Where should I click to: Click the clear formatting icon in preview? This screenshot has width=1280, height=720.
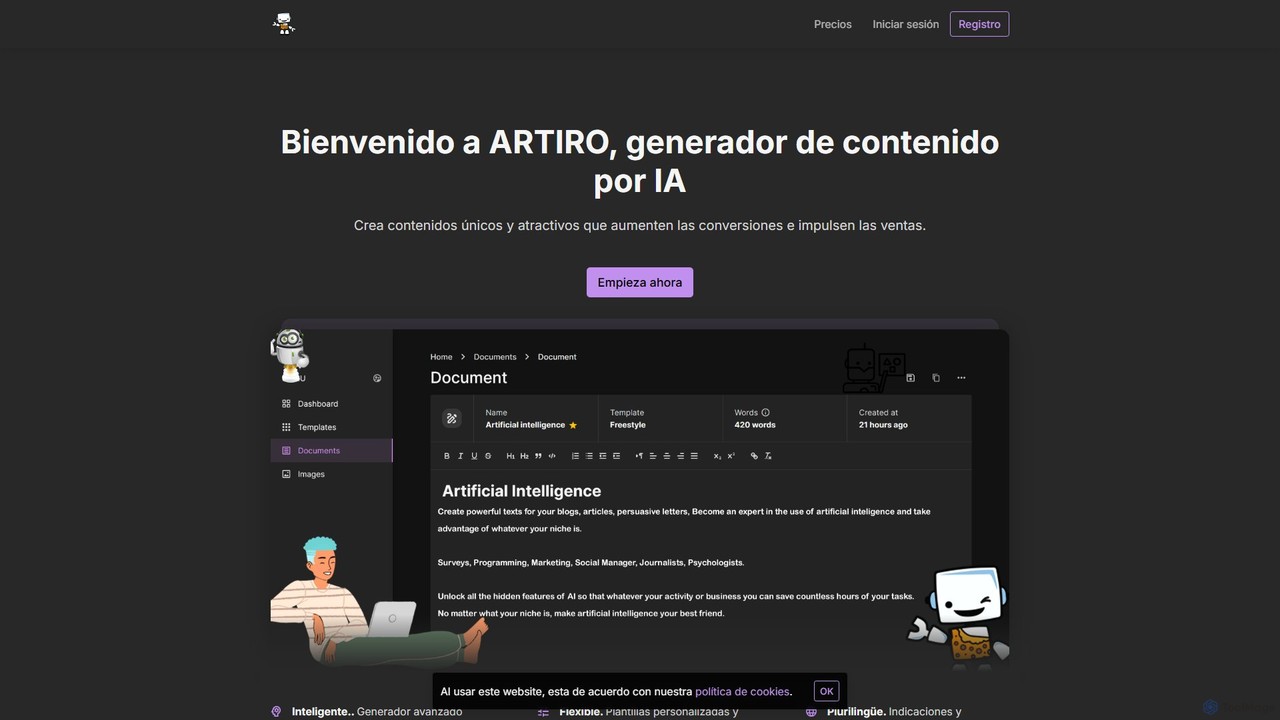(768, 456)
